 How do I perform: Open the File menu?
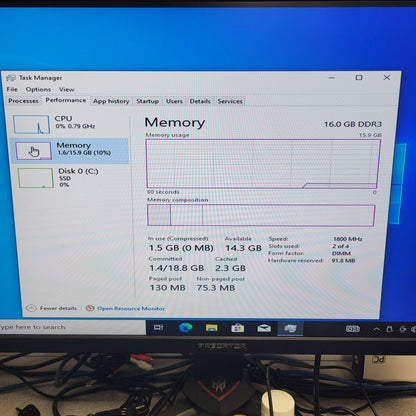point(12,89)
